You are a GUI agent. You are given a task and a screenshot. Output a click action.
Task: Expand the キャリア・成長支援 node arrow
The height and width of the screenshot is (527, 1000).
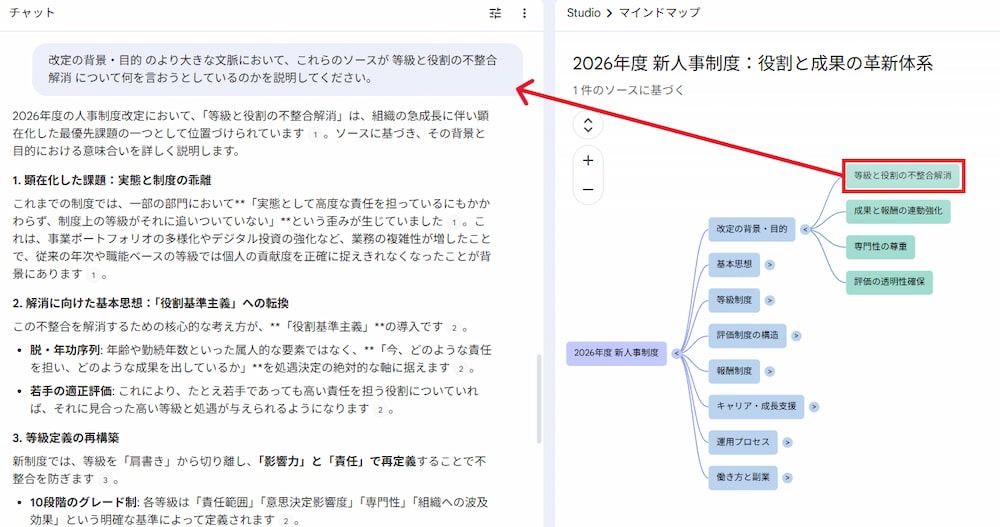pos(814,406)
